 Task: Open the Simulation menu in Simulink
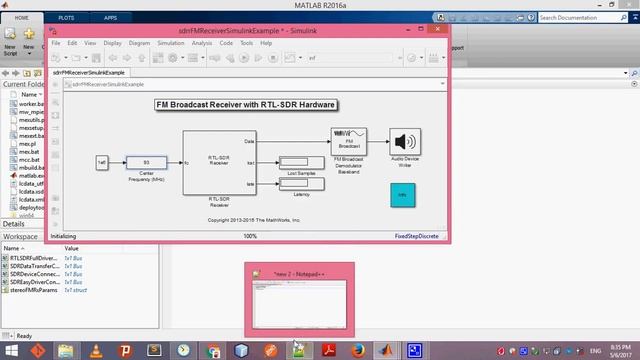(171, 43)
